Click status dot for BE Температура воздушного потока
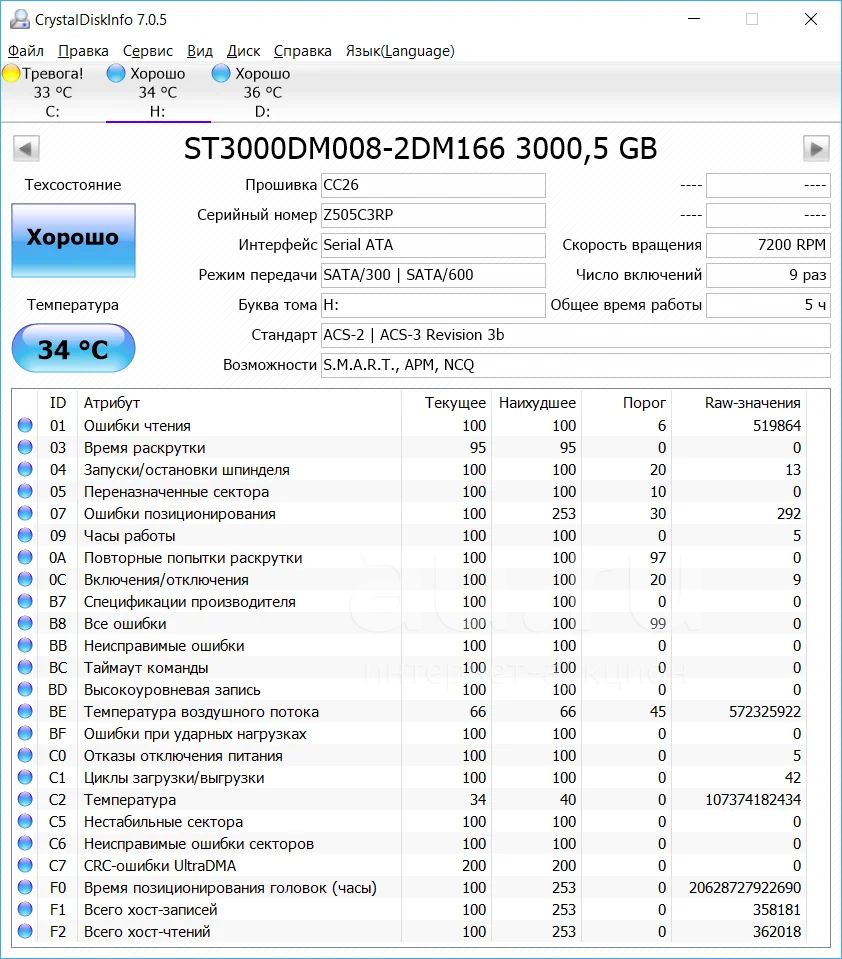This screenshot has height=959, width=842. (25, 711)
